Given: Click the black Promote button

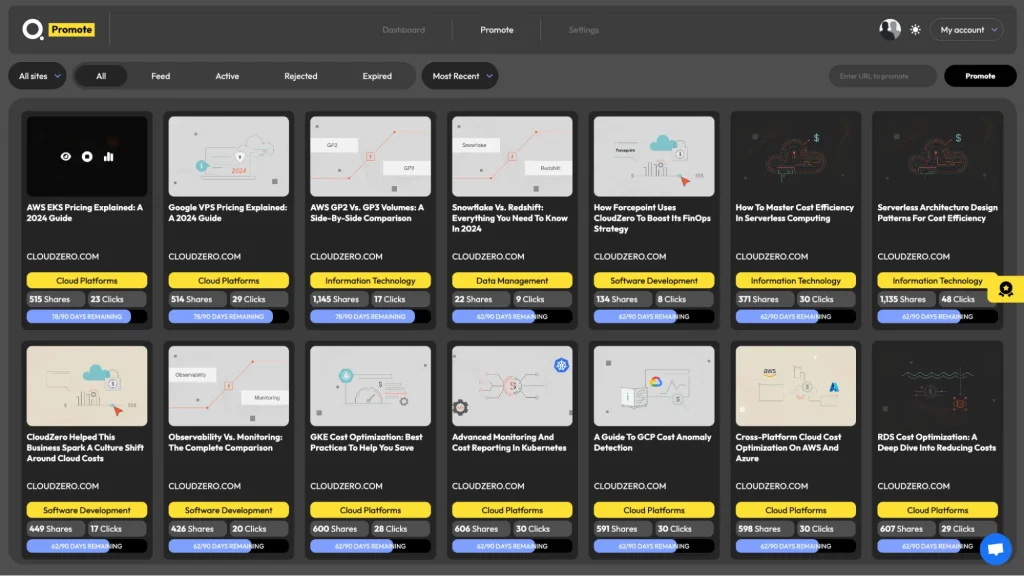Looking at the screenshot, I should (980, 76).
